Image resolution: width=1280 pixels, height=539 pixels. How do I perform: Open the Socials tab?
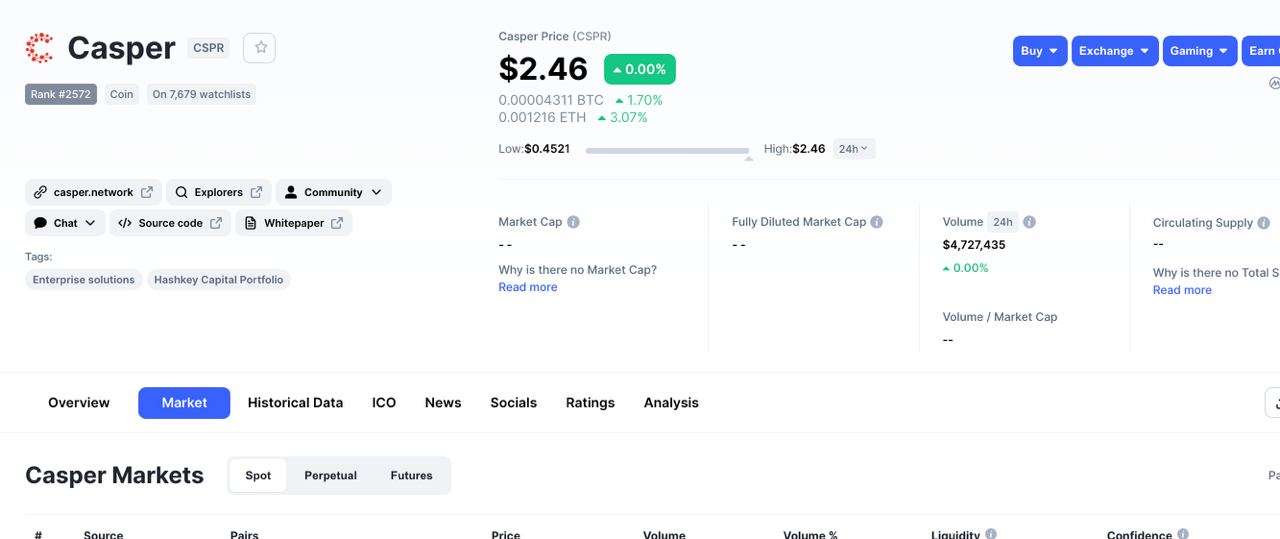click(x=513, y=403)
